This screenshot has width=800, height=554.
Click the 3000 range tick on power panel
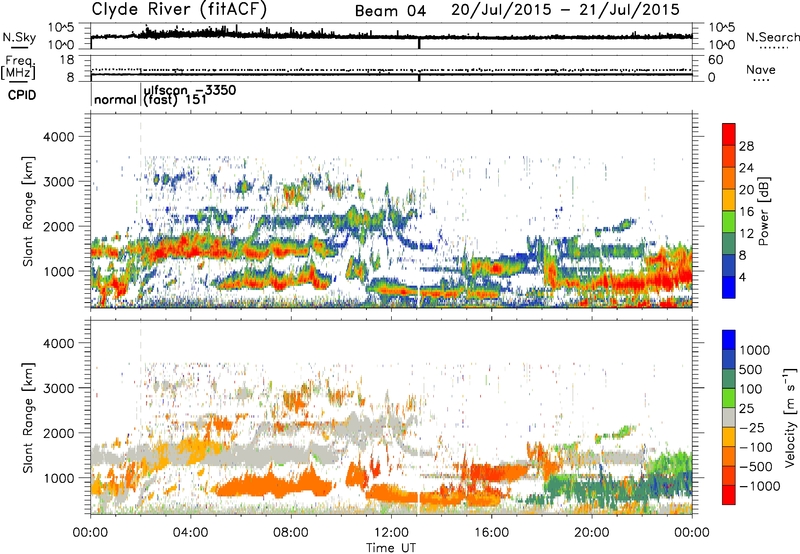point(59,182)
